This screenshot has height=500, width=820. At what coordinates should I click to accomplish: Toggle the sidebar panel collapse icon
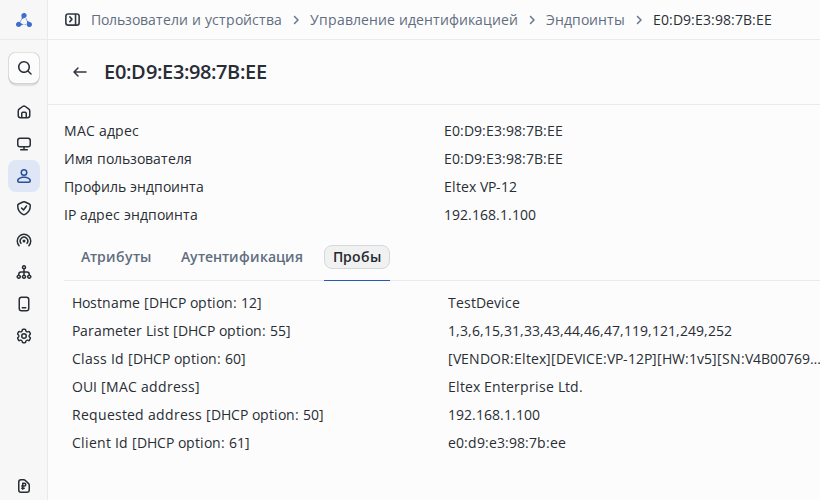(x=72, y=20)
